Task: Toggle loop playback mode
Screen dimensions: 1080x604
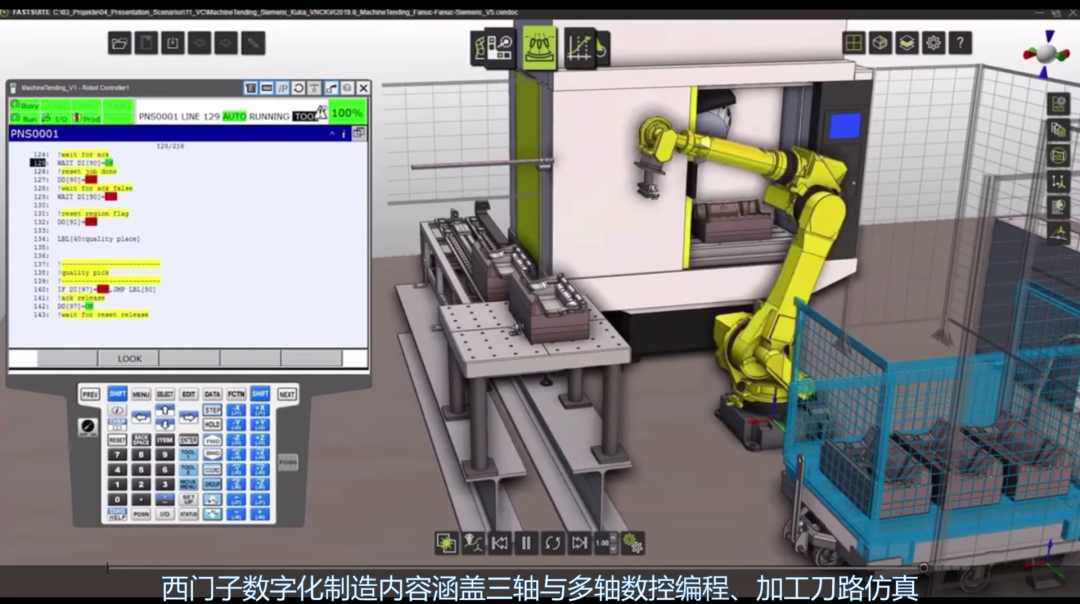Action: pyautogui.click(x=553, y=541)
